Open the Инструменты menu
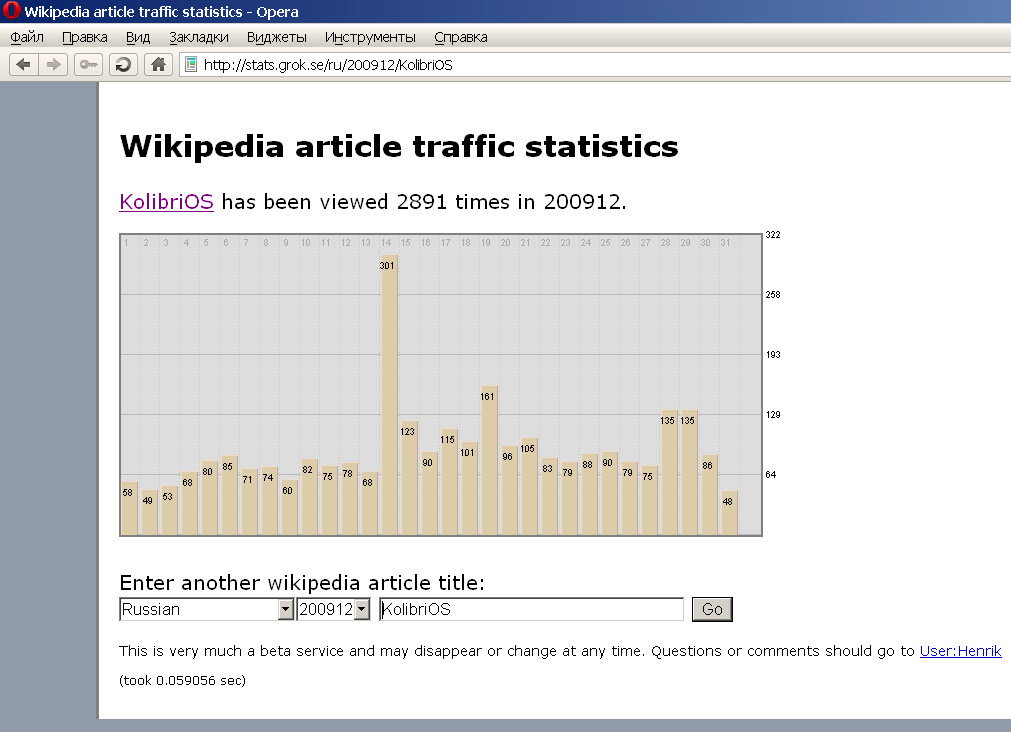Viewport: 1011px width, 732px height. [x=370, y=37]
